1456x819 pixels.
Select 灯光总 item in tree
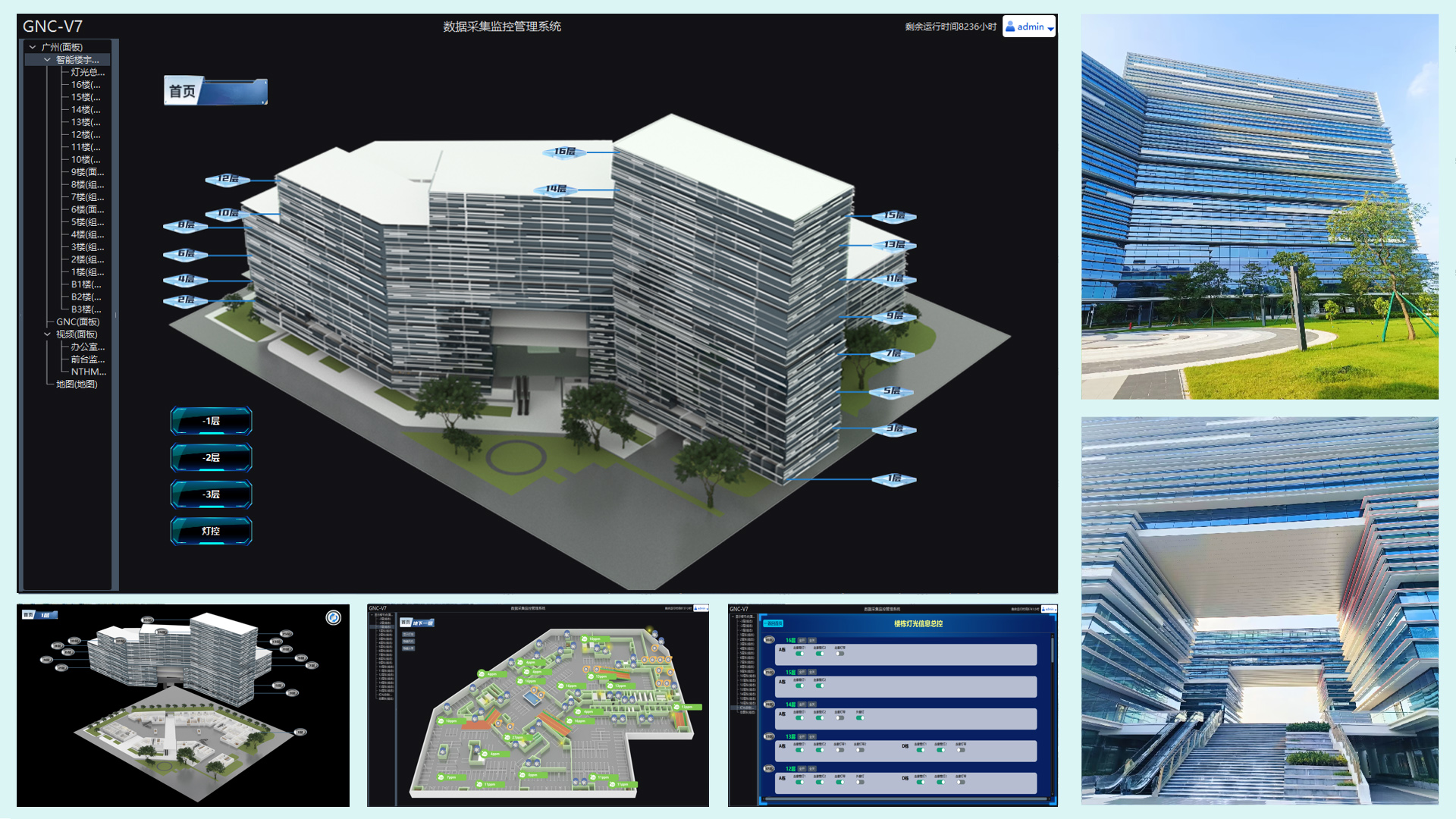point(87,72)
